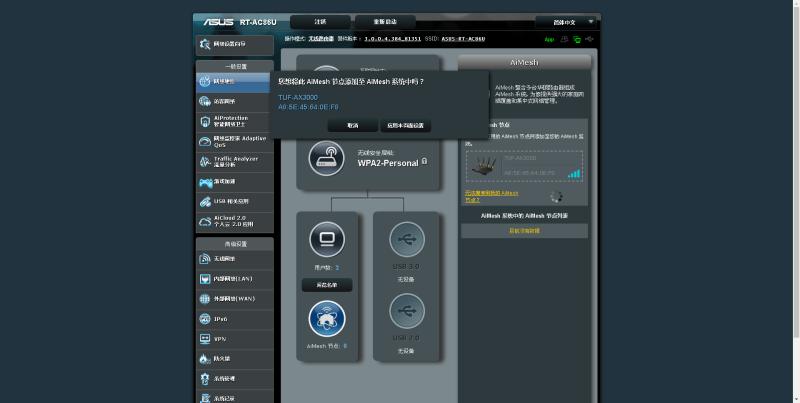Viewport: 800px width, 403px height.
Task: Click the client count number
Action: (337, 268)
